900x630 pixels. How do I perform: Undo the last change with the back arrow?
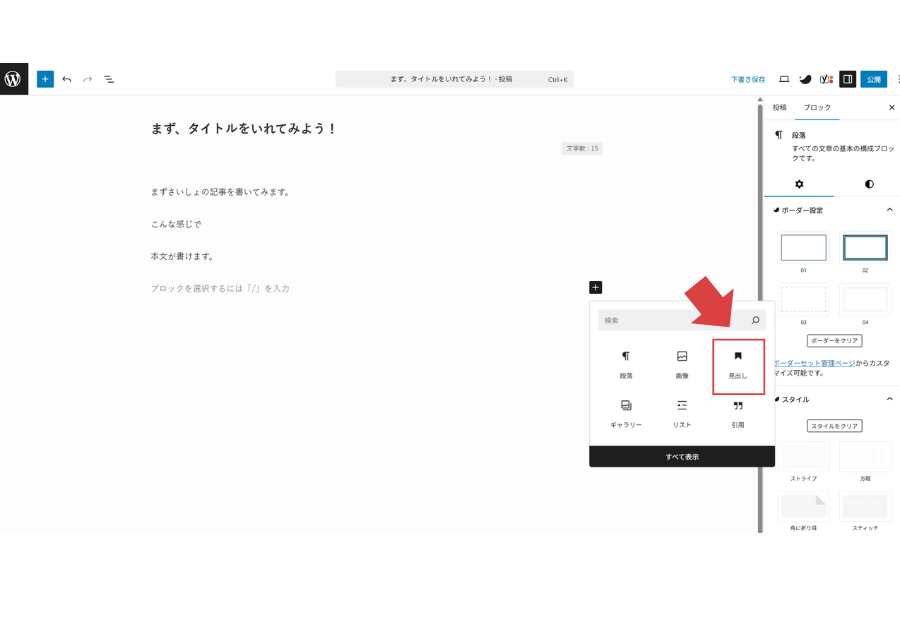[x=66, y=78]
